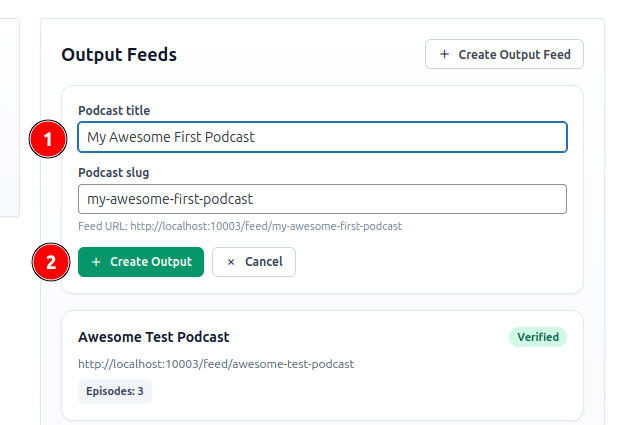Open the awesome-test-podcast feed URL
Viewport: 625px width, 425px height.
tap(215, 364)
